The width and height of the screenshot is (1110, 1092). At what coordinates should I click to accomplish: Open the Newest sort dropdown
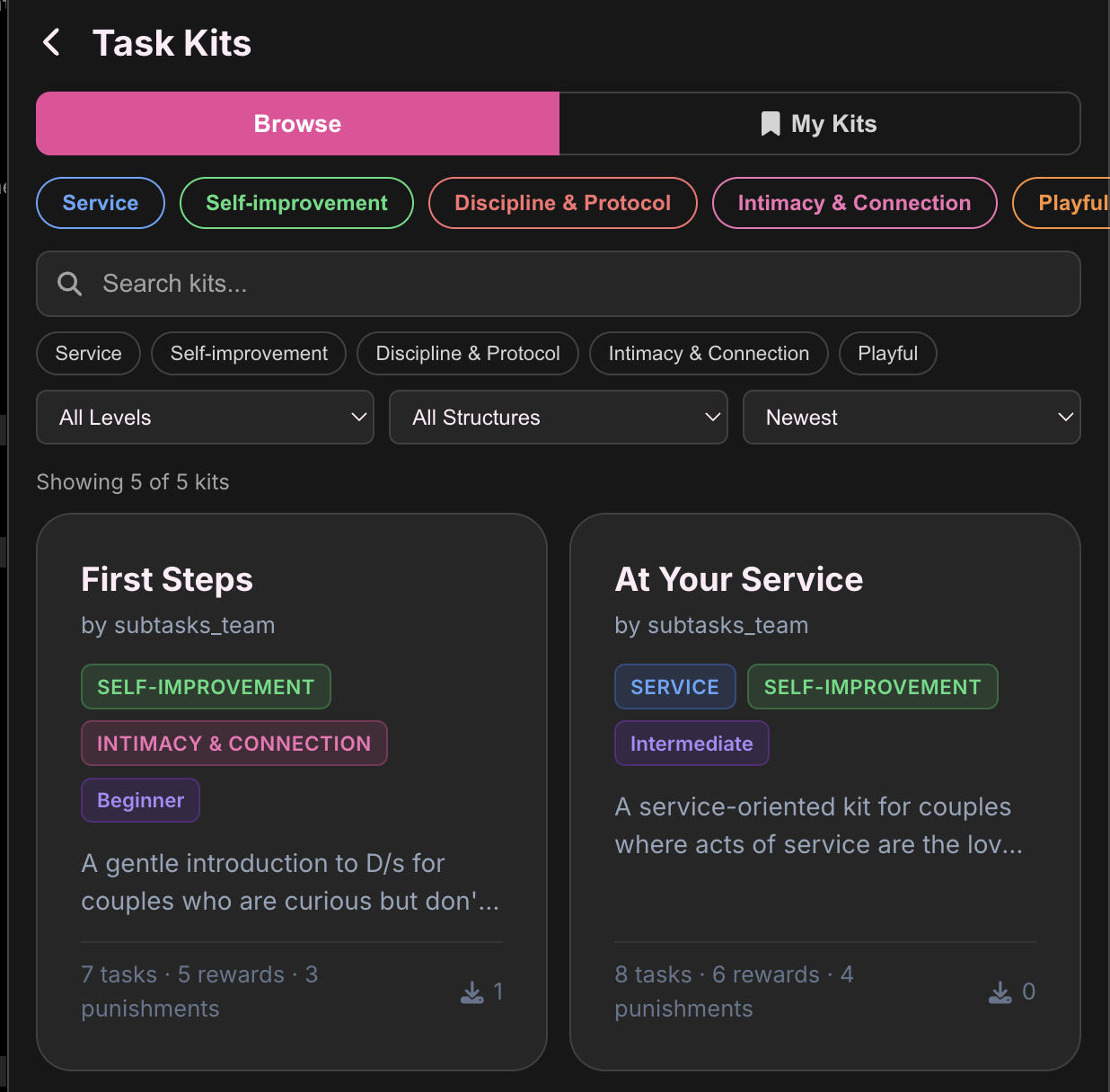[x=912, y=417]
